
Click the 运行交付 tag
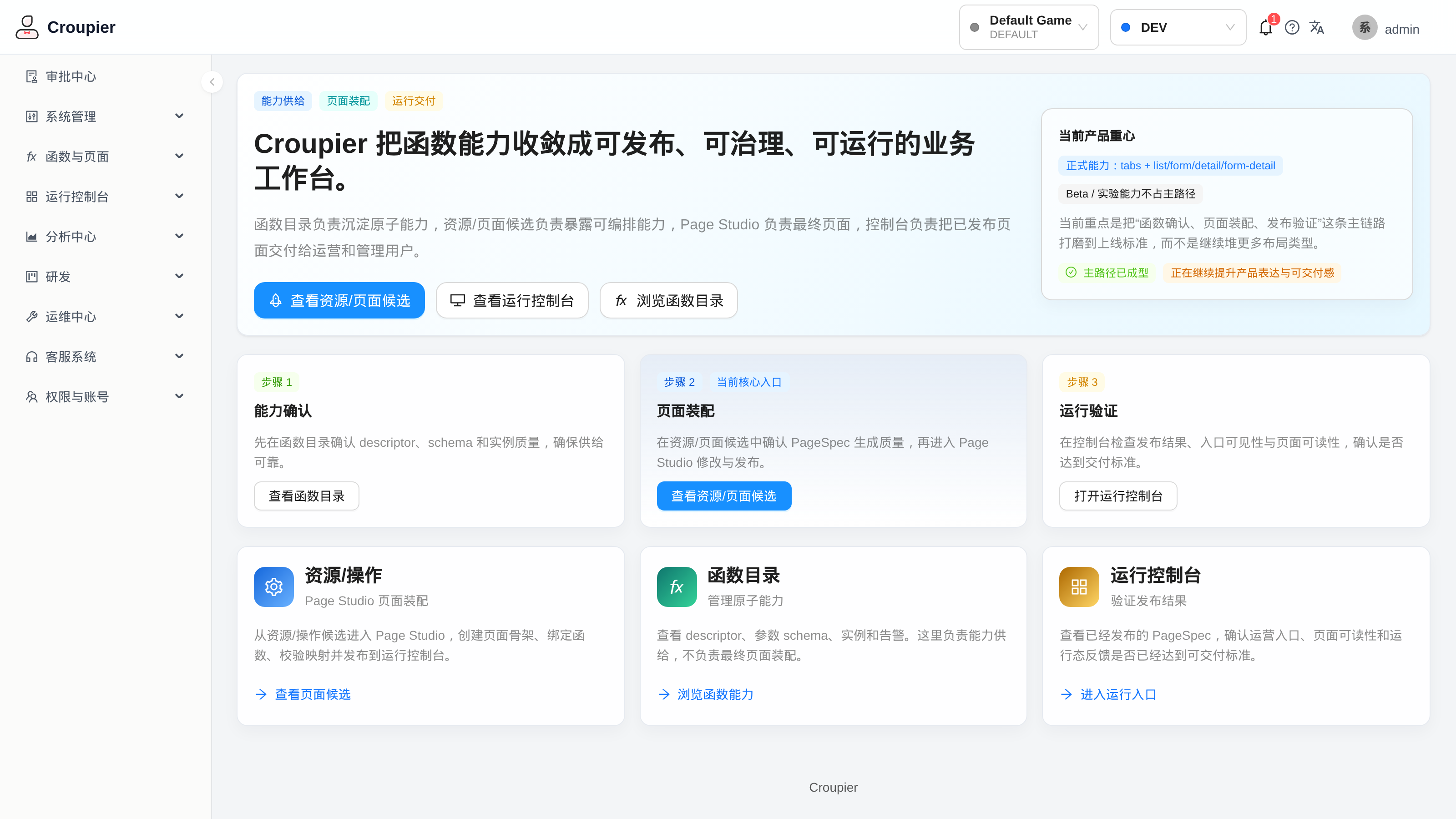click(x=414, y=101)
